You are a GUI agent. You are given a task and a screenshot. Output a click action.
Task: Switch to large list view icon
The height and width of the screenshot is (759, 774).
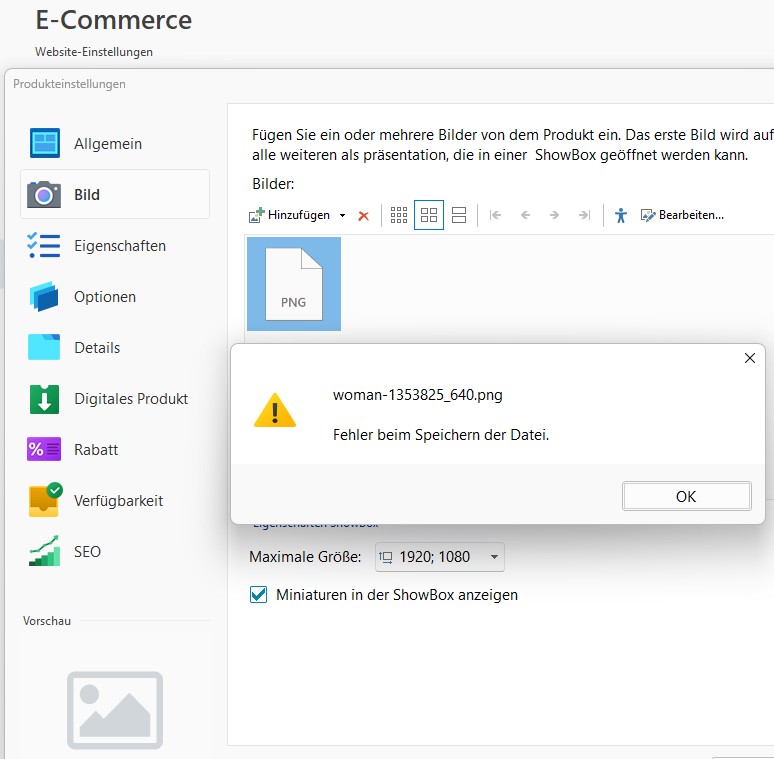point(459,215)
